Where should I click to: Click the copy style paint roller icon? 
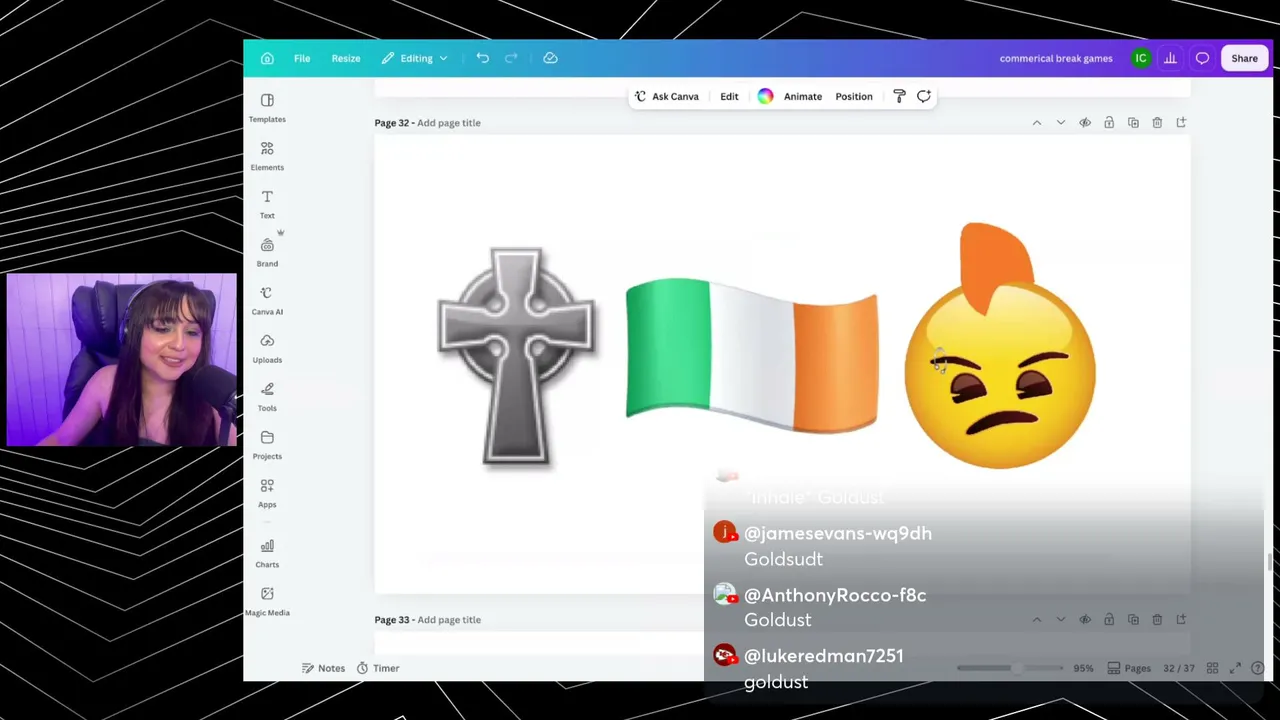[899, 96]
